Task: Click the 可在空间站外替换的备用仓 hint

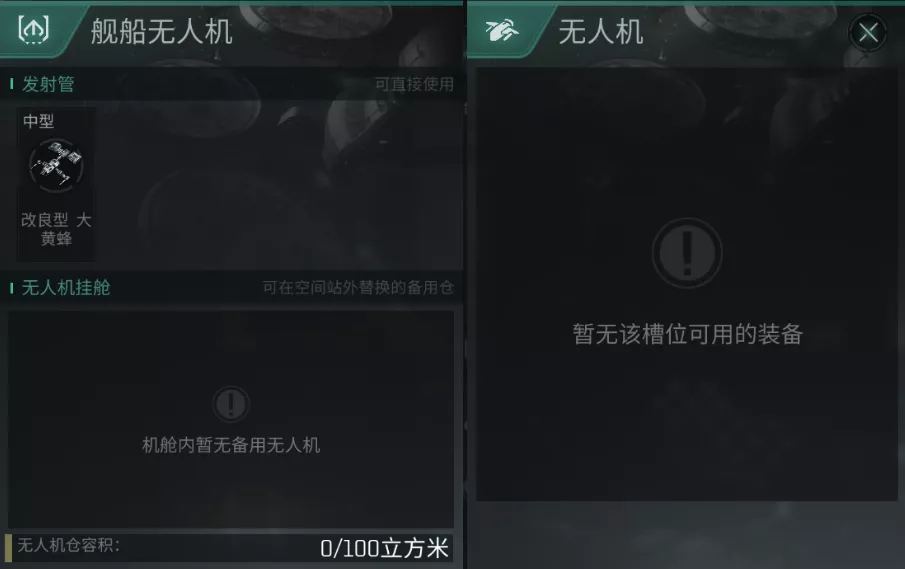Action: click(x=358, y=287)
